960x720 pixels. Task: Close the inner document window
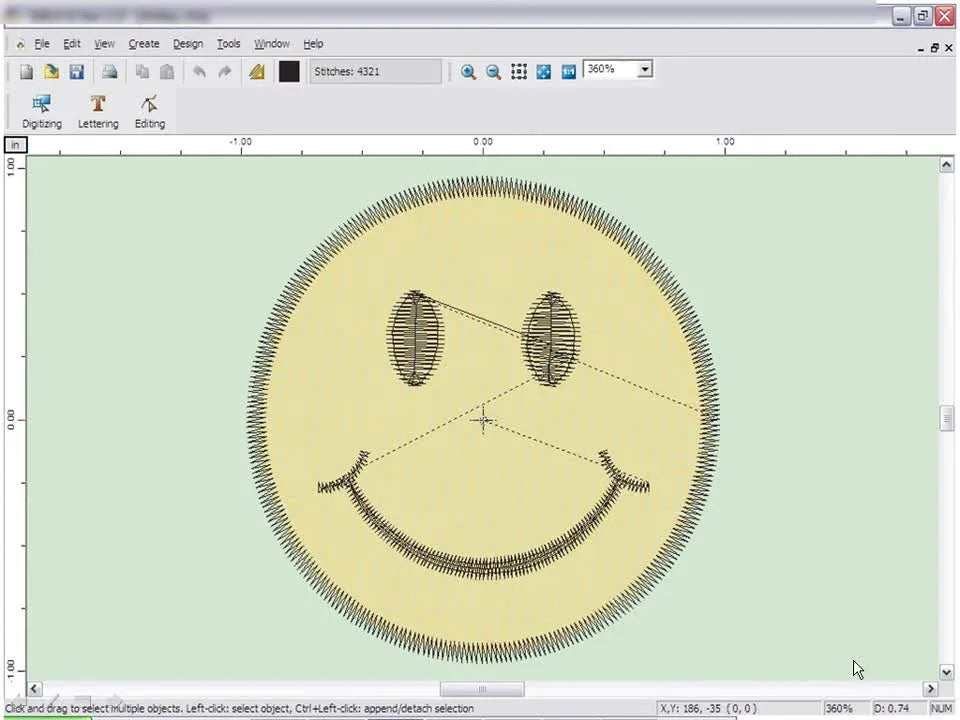click(949, 48)
